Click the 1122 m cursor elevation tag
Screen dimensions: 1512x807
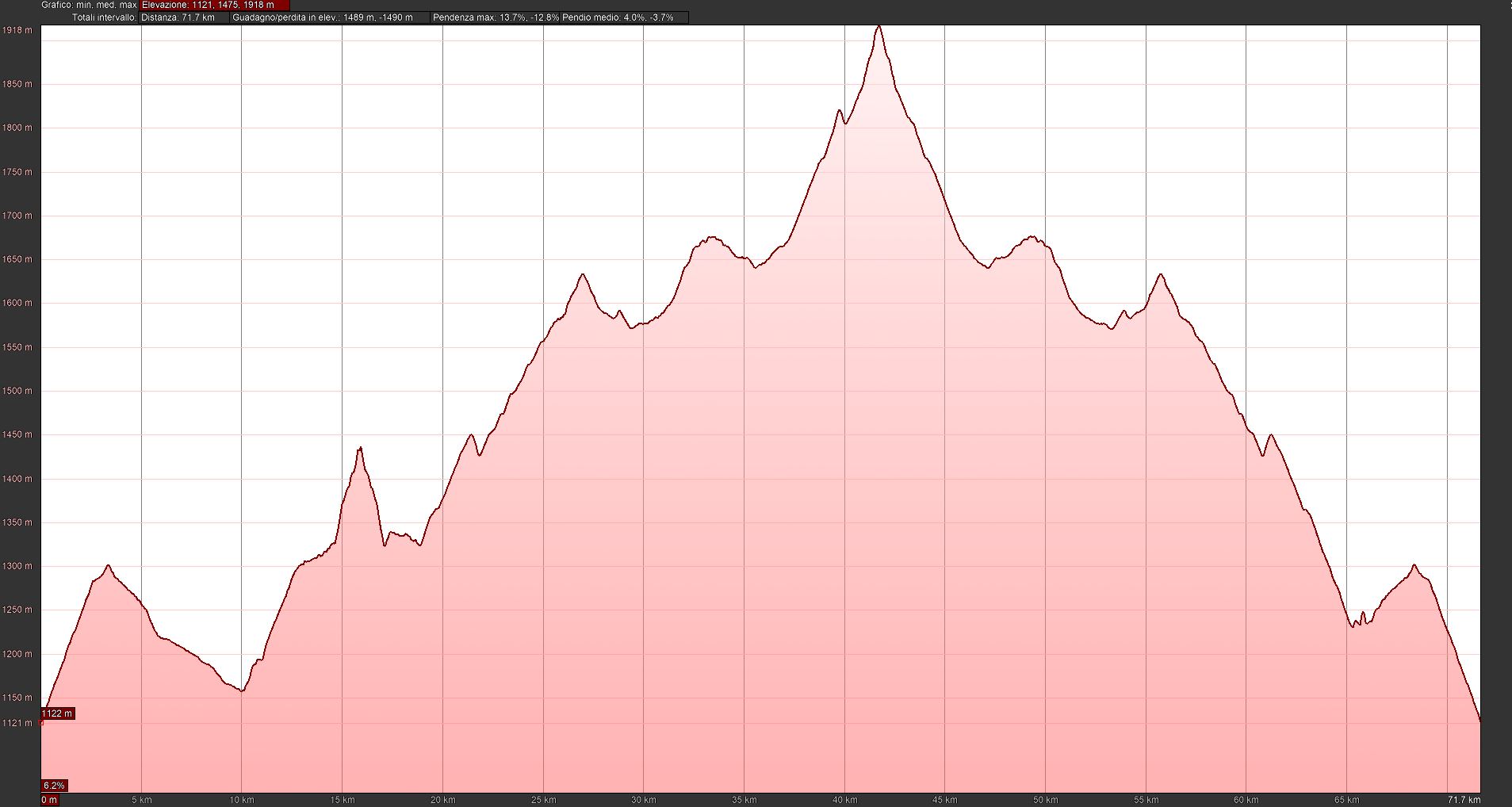(57, 713)
